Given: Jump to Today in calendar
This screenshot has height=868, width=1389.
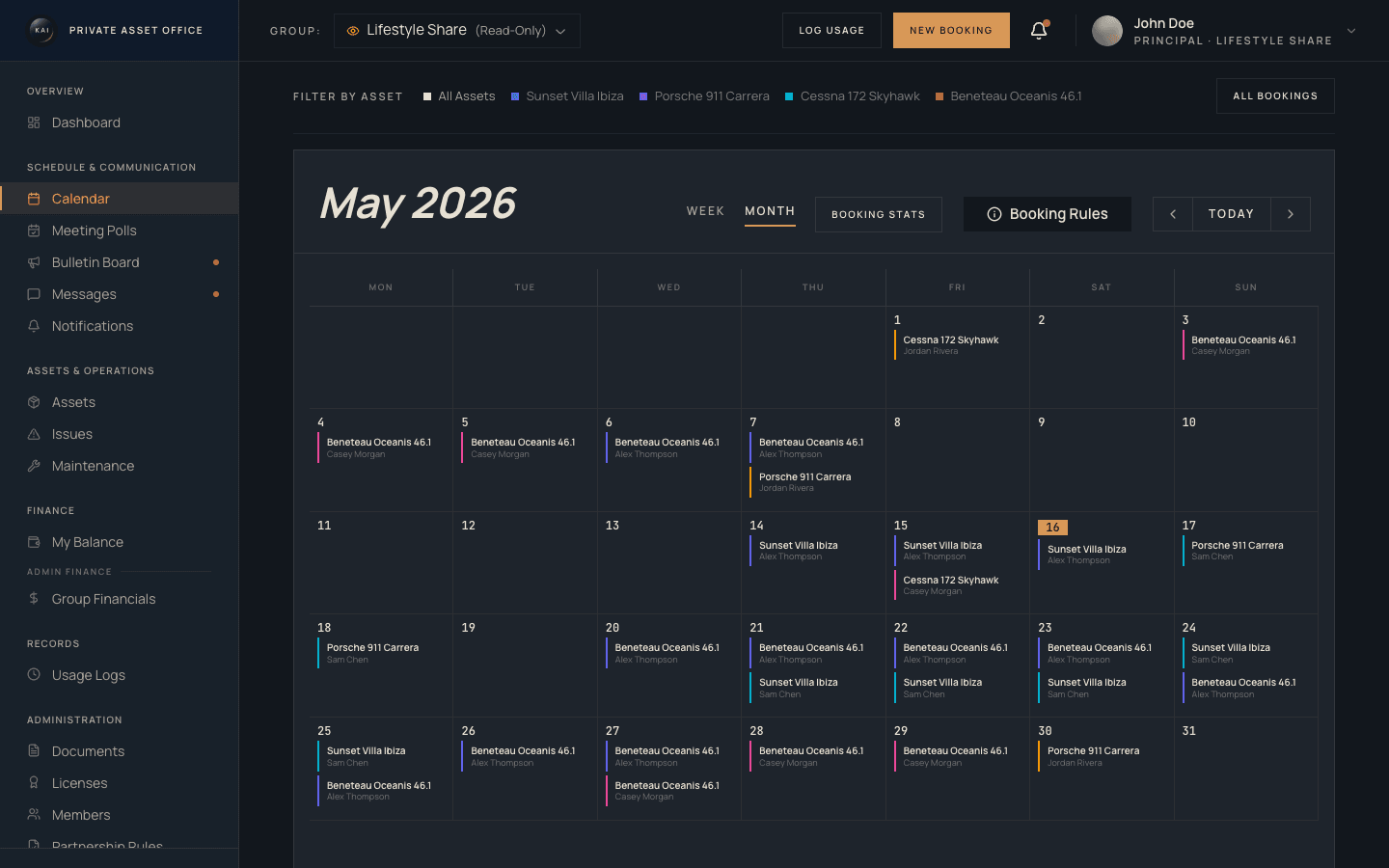Looking at the screenshot, I should (1232, 214).
